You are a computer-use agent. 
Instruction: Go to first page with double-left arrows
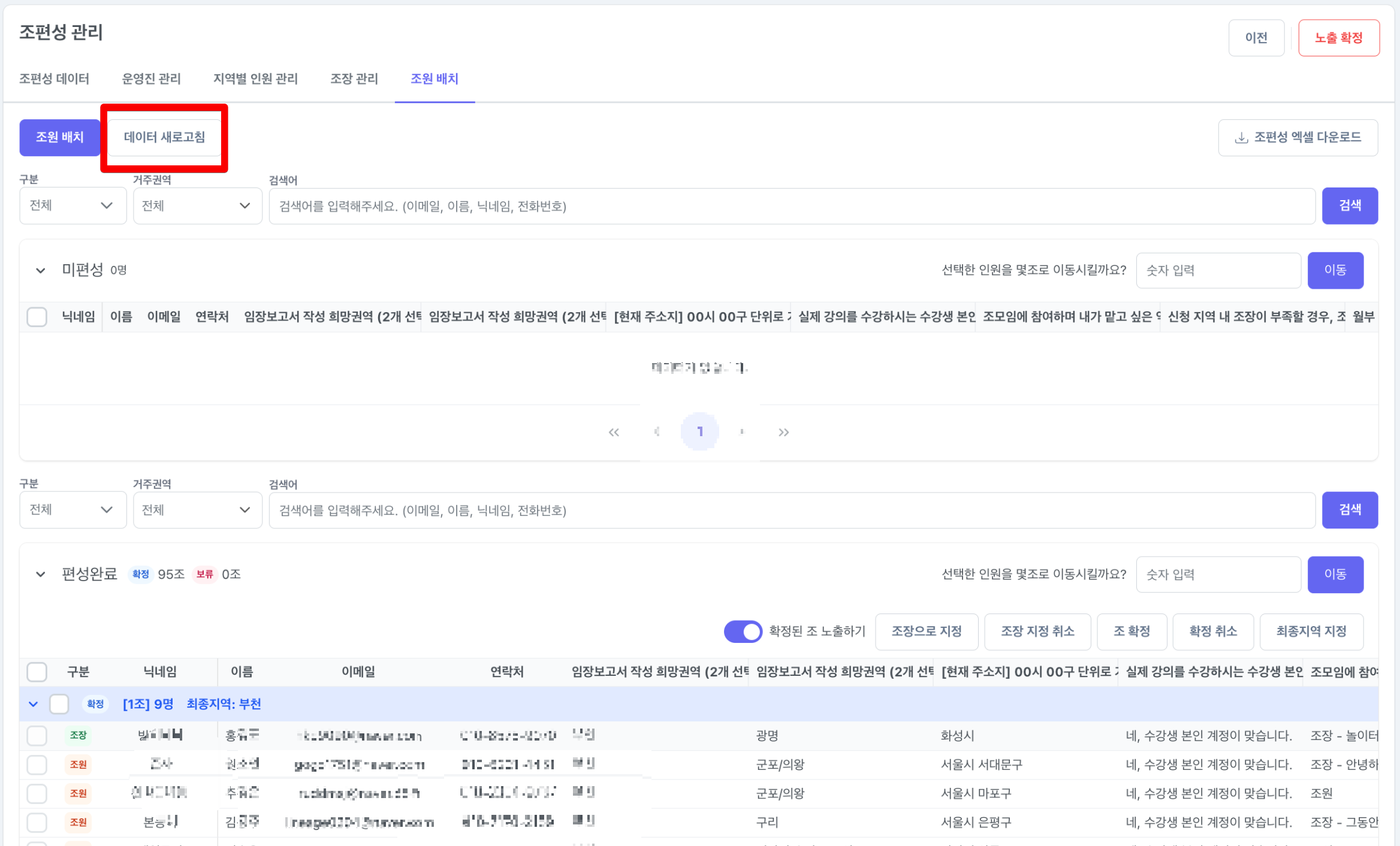(x=614, y=432)
